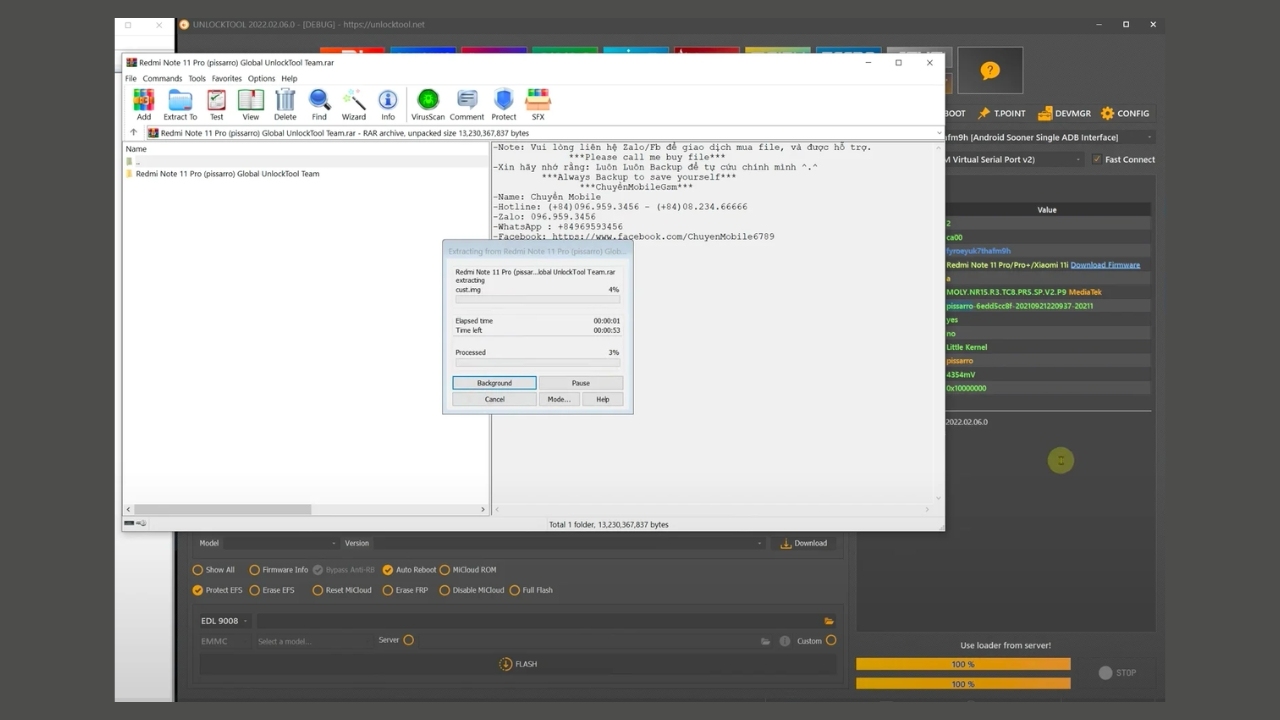Viewport: 1280px width, 720px height.
Task: Click the T.POINT pin icon in UnlockTool
Action: click(x=984, y=113)
